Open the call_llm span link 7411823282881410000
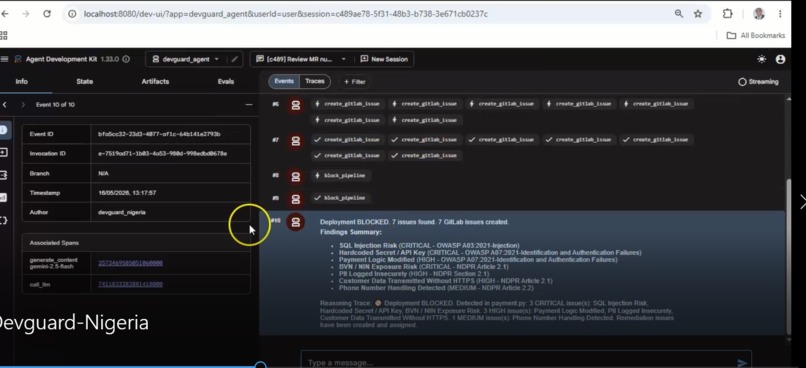The width and height of the screenshot is (806, 368). tap(130, 284)
